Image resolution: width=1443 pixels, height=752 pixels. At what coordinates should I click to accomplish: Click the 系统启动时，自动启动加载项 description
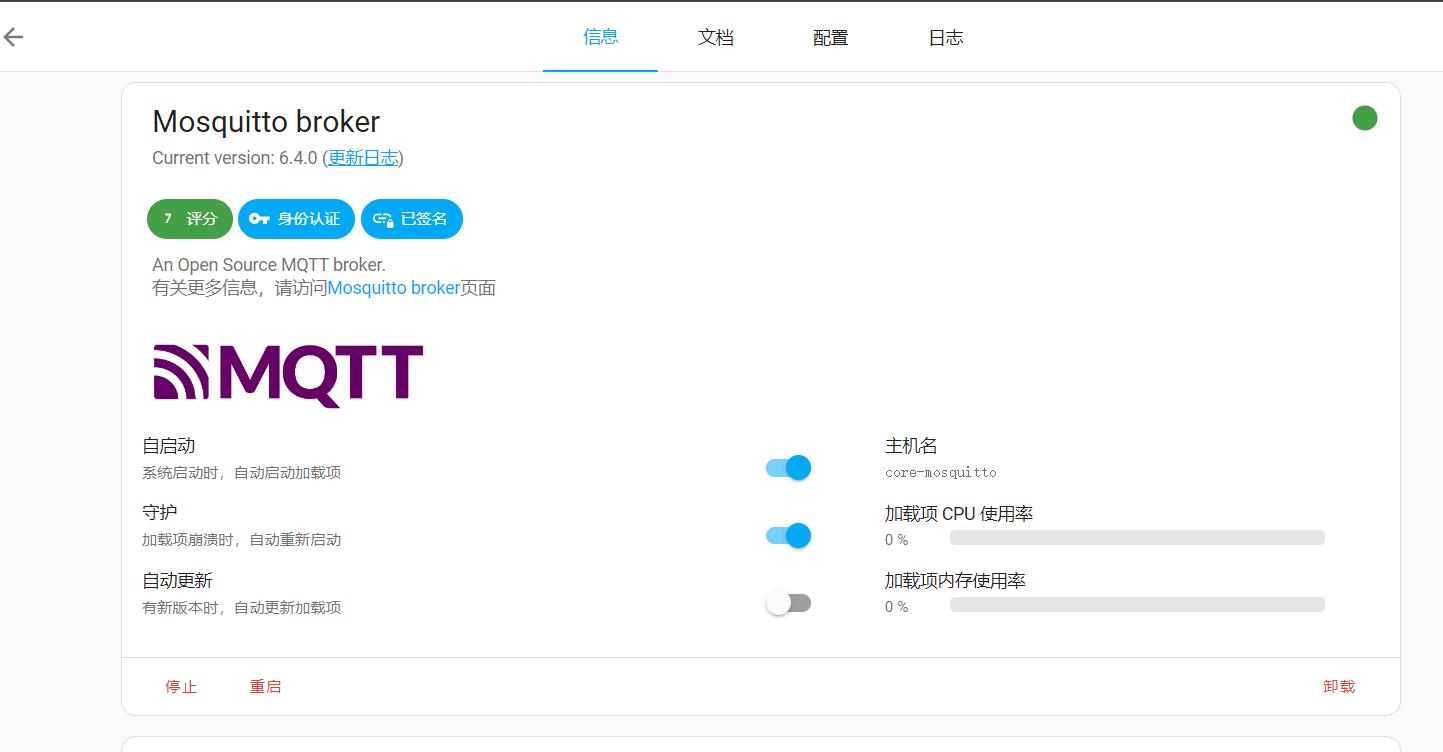(242, 472)
